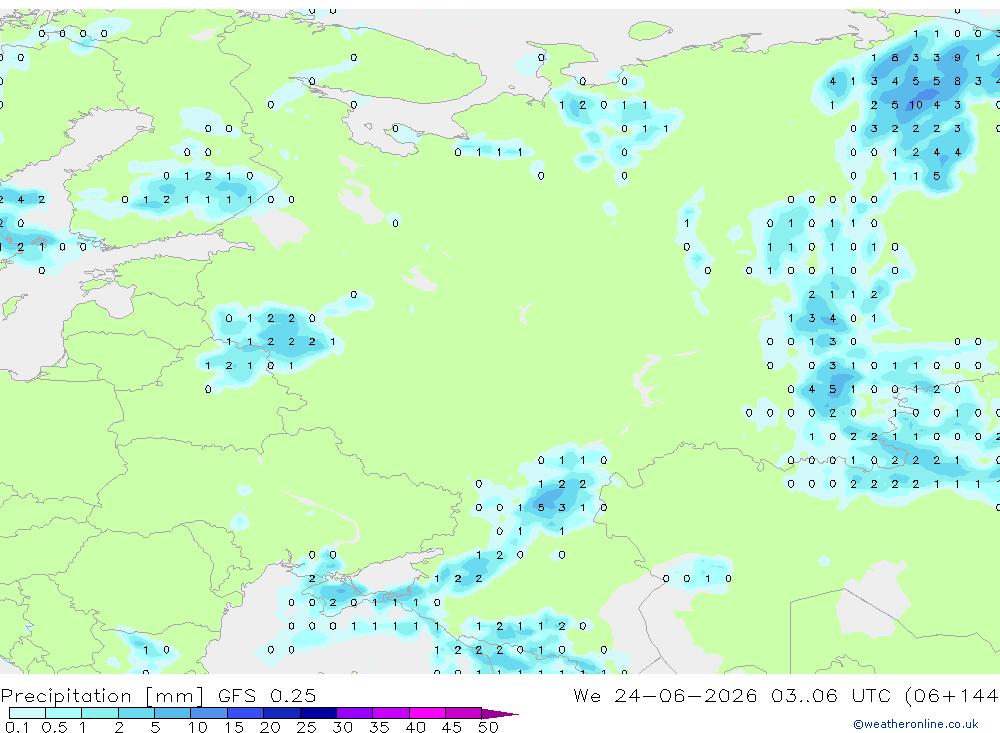Viewport: 1000px width, 733px height.
Task: Click the 15 to 20 mm legend color
Action: tap(245, 713)
